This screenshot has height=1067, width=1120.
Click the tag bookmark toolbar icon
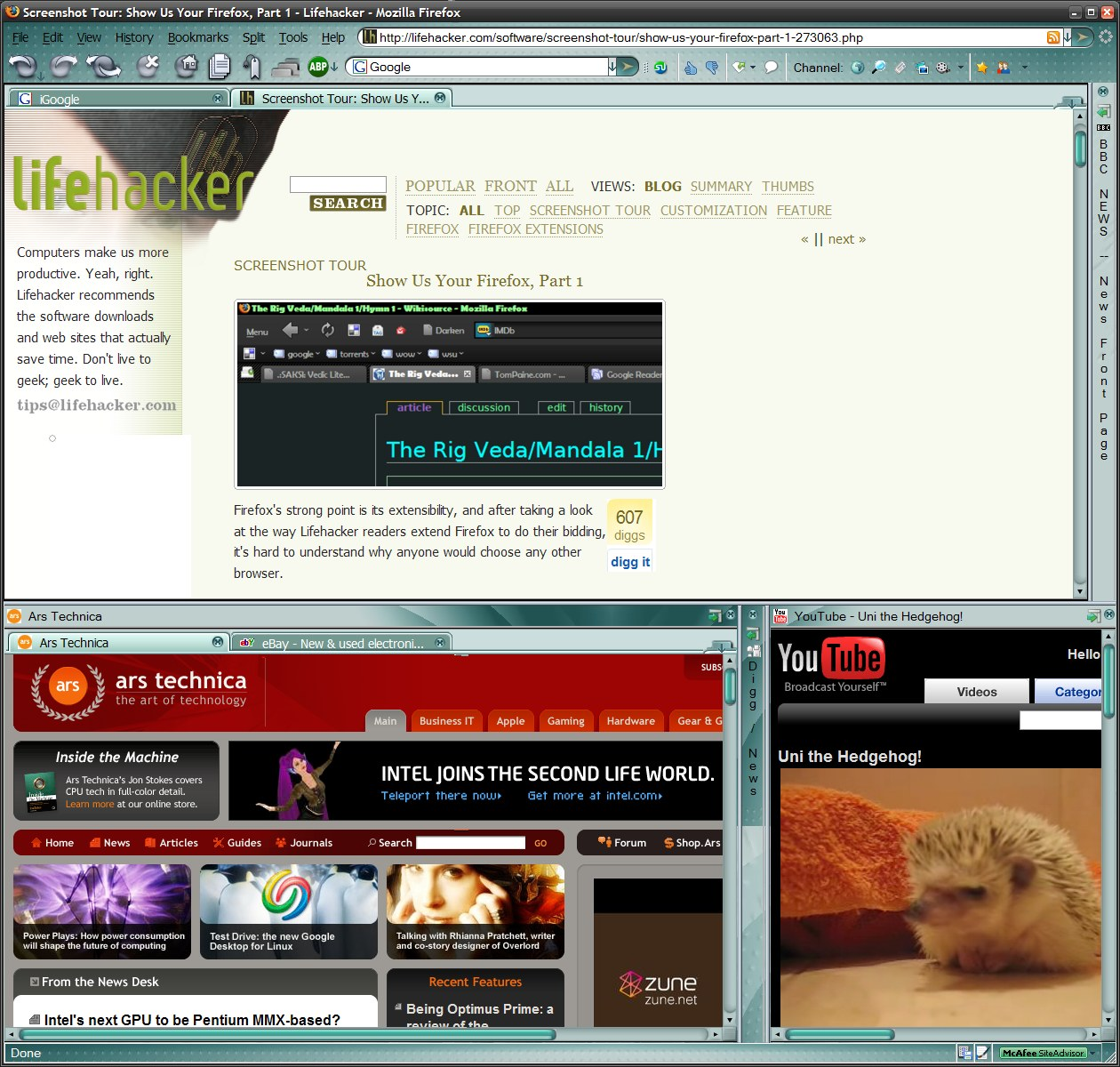pyautogui.click(x=252, y=67)
